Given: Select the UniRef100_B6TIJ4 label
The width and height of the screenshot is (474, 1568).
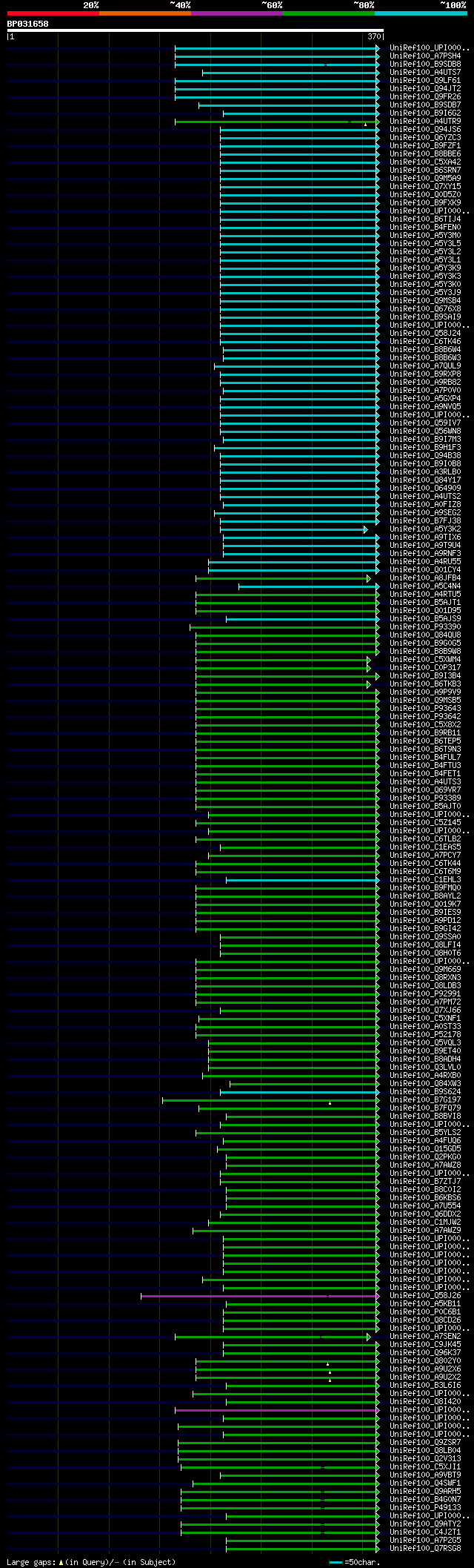Looking at the screenshot, I should click(425, 219).
